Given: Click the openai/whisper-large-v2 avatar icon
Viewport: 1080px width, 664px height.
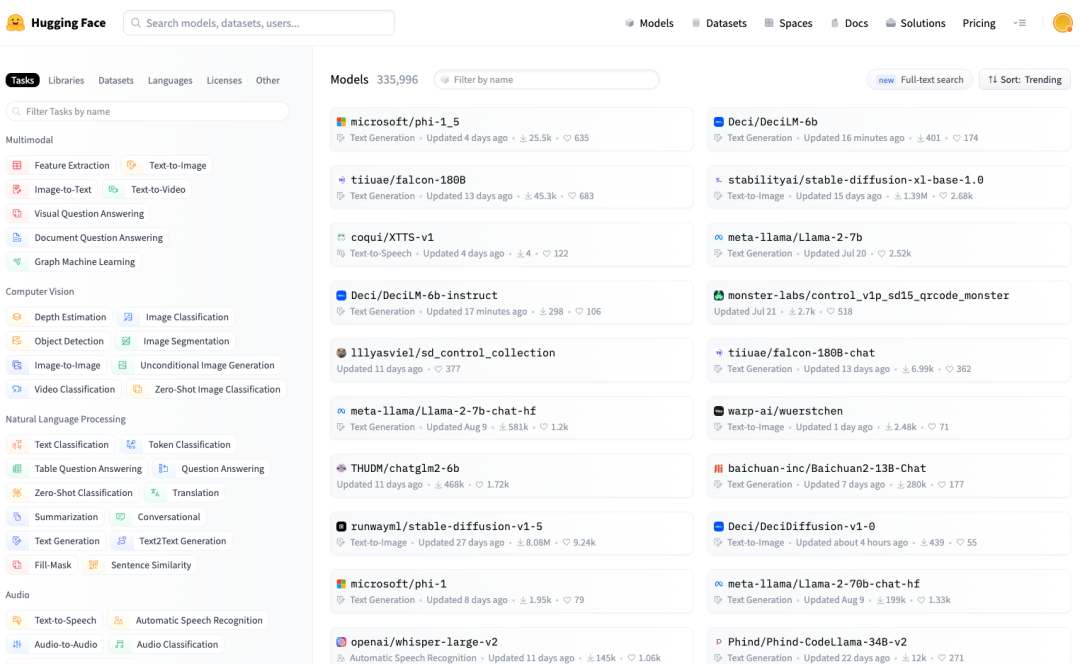Looking at the screenshot, I should [x=341, y=642].
